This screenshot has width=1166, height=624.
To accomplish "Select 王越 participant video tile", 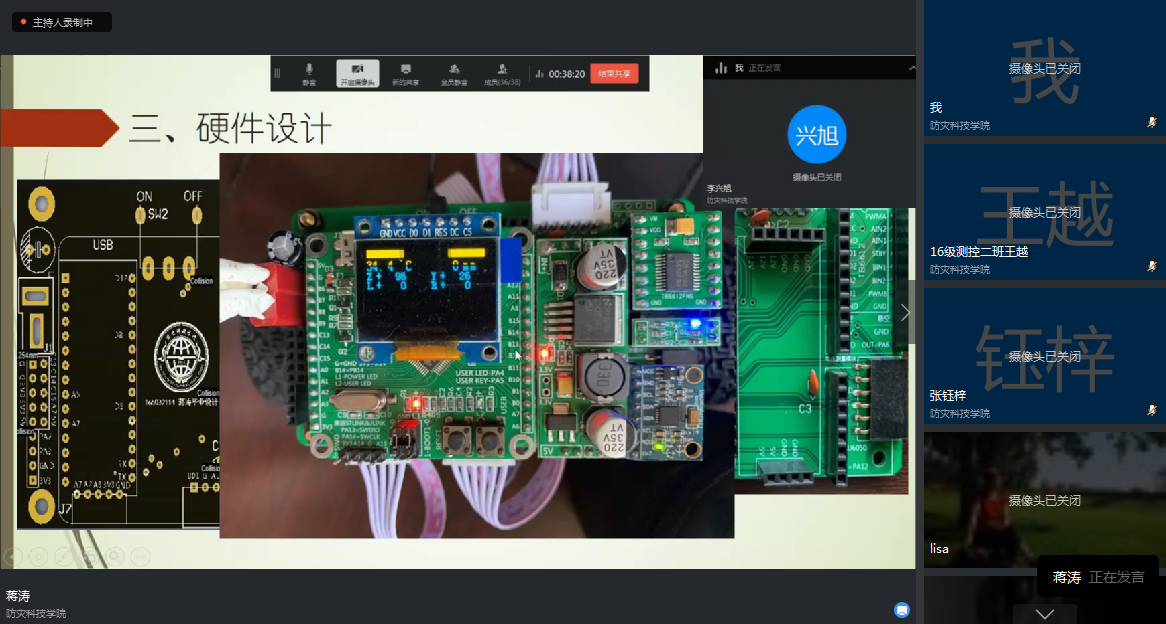I will click(x=1044, y=212).
